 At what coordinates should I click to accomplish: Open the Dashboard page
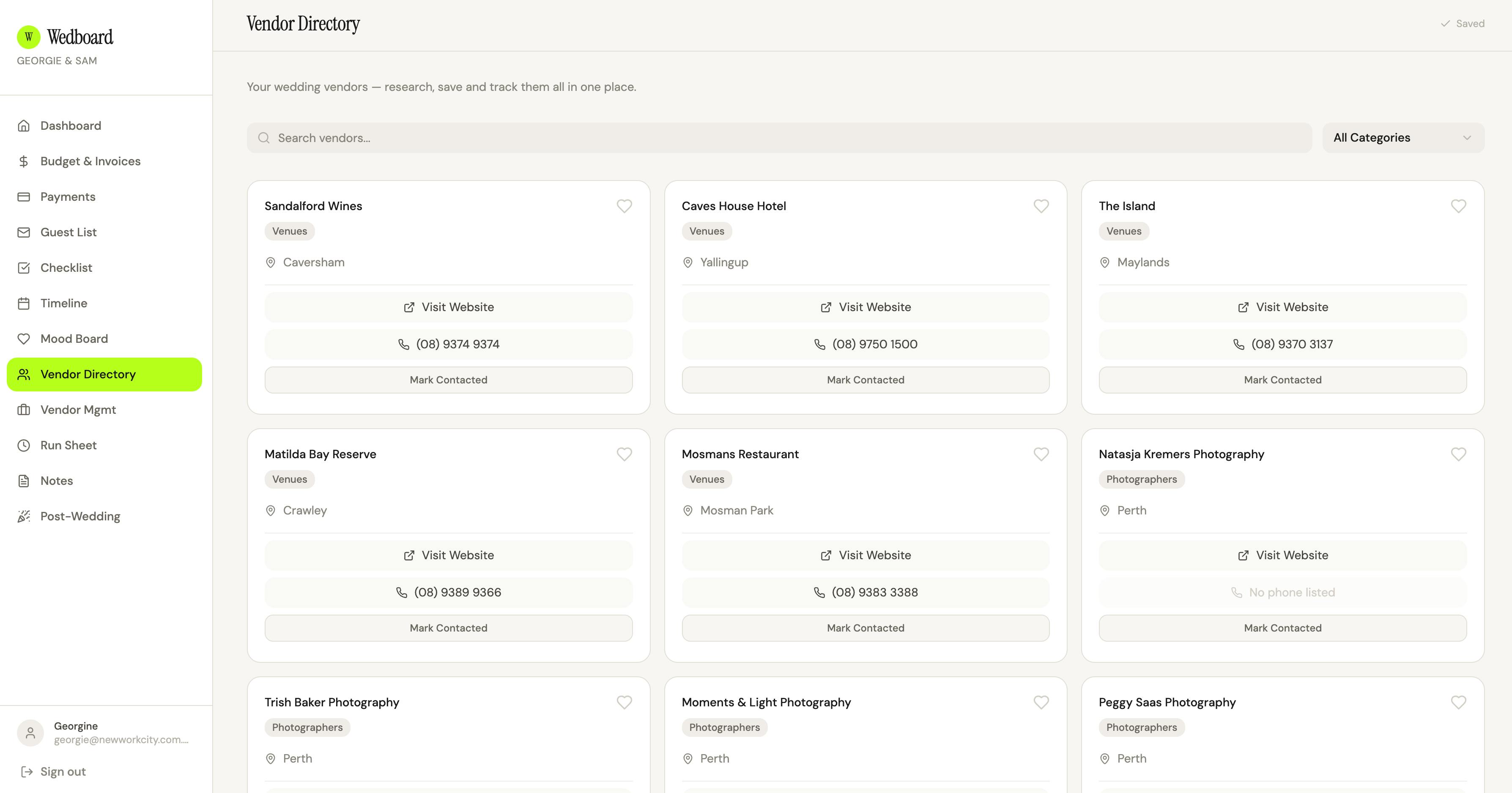104,126
